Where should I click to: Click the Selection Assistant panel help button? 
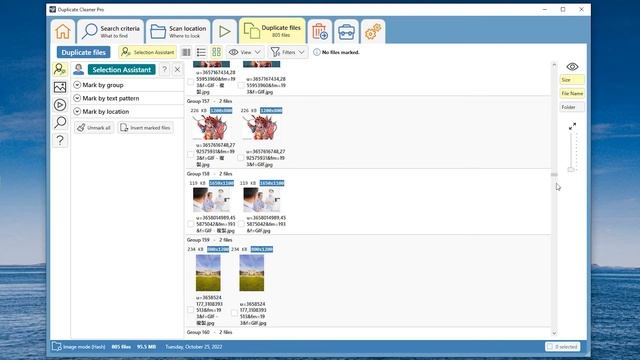pyautogui.click(x=164, y=70)
